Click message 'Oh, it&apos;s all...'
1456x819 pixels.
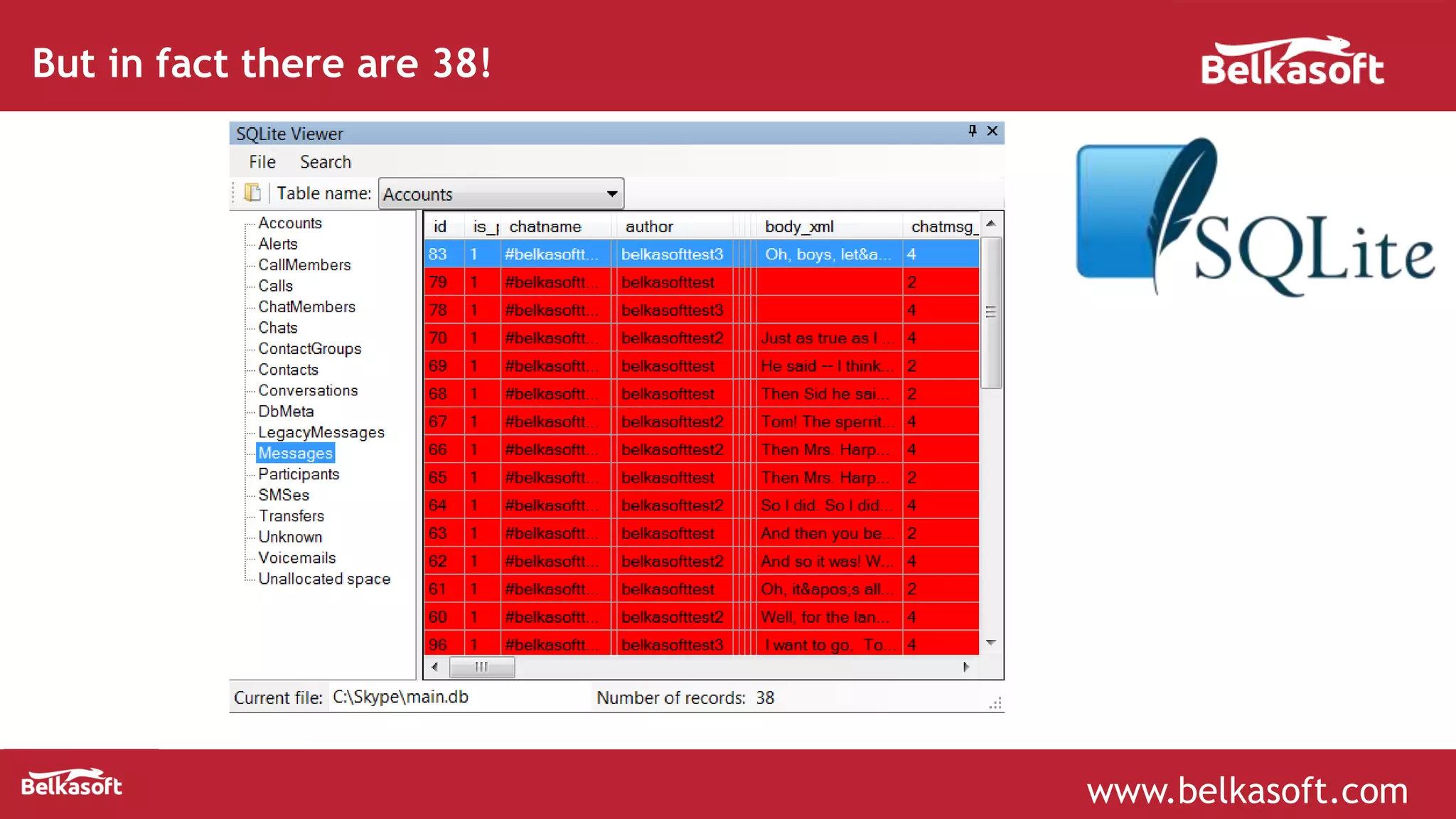coord(828,589)
